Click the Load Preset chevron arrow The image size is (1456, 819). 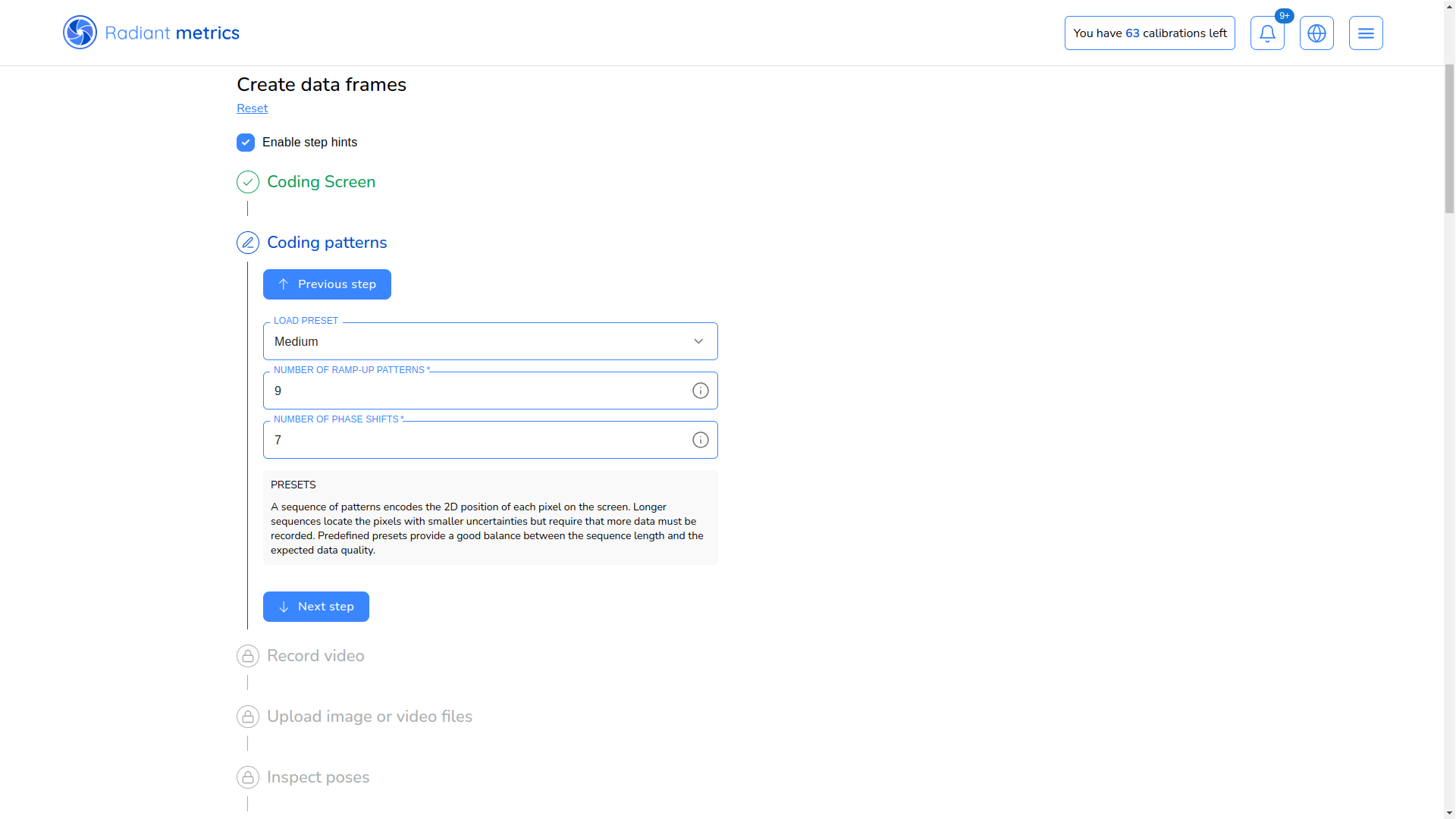[x=698, y=341]
